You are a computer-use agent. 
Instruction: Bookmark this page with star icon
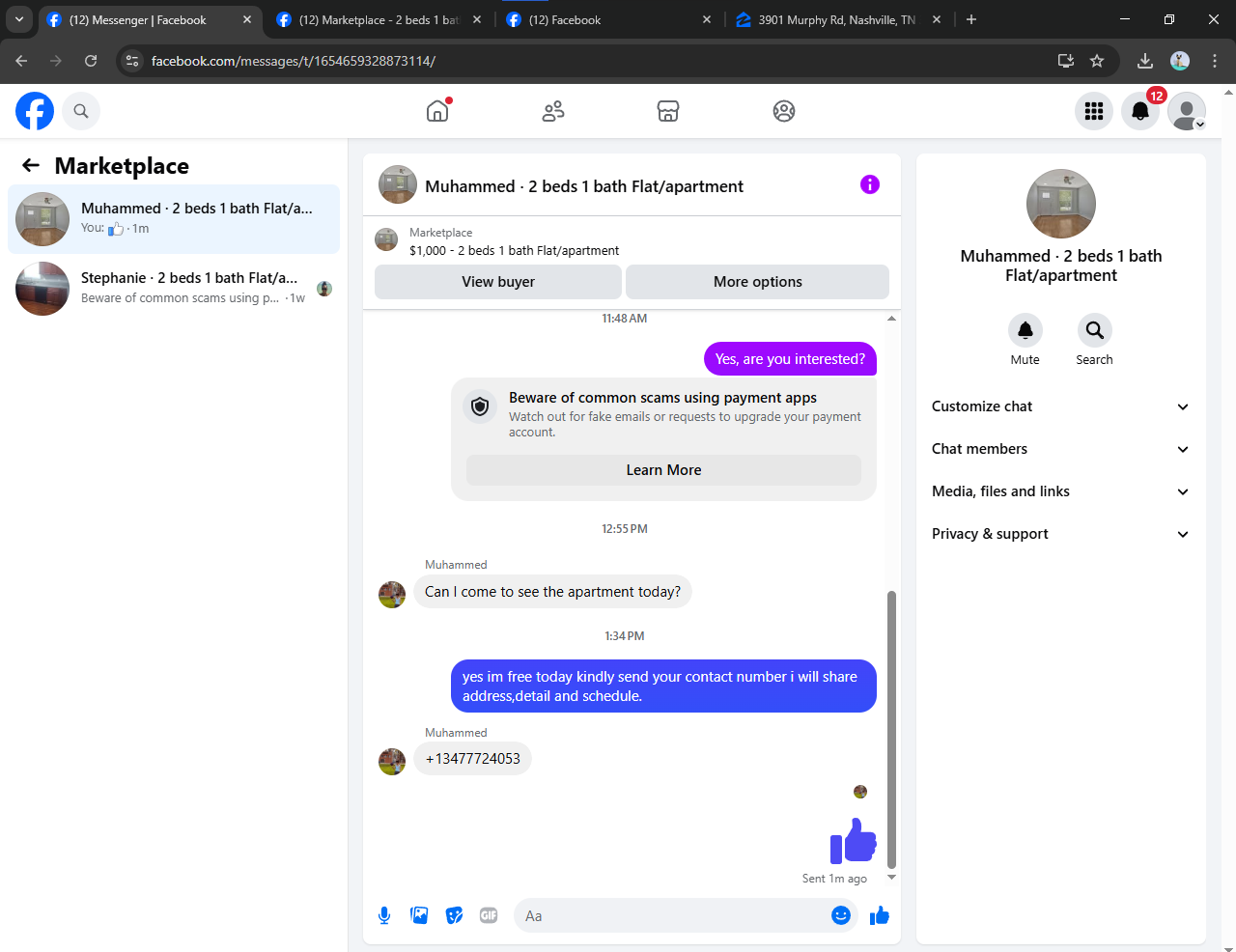pos(1097,61)
